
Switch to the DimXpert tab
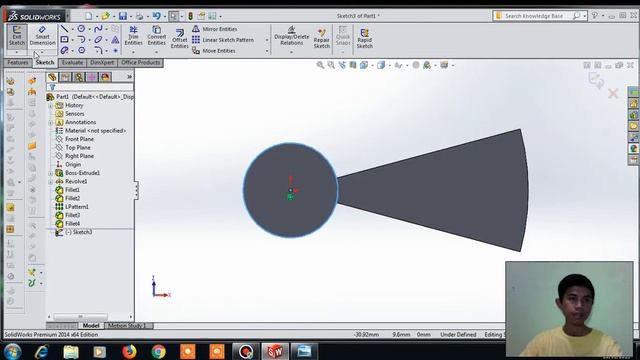pos(102,62)
